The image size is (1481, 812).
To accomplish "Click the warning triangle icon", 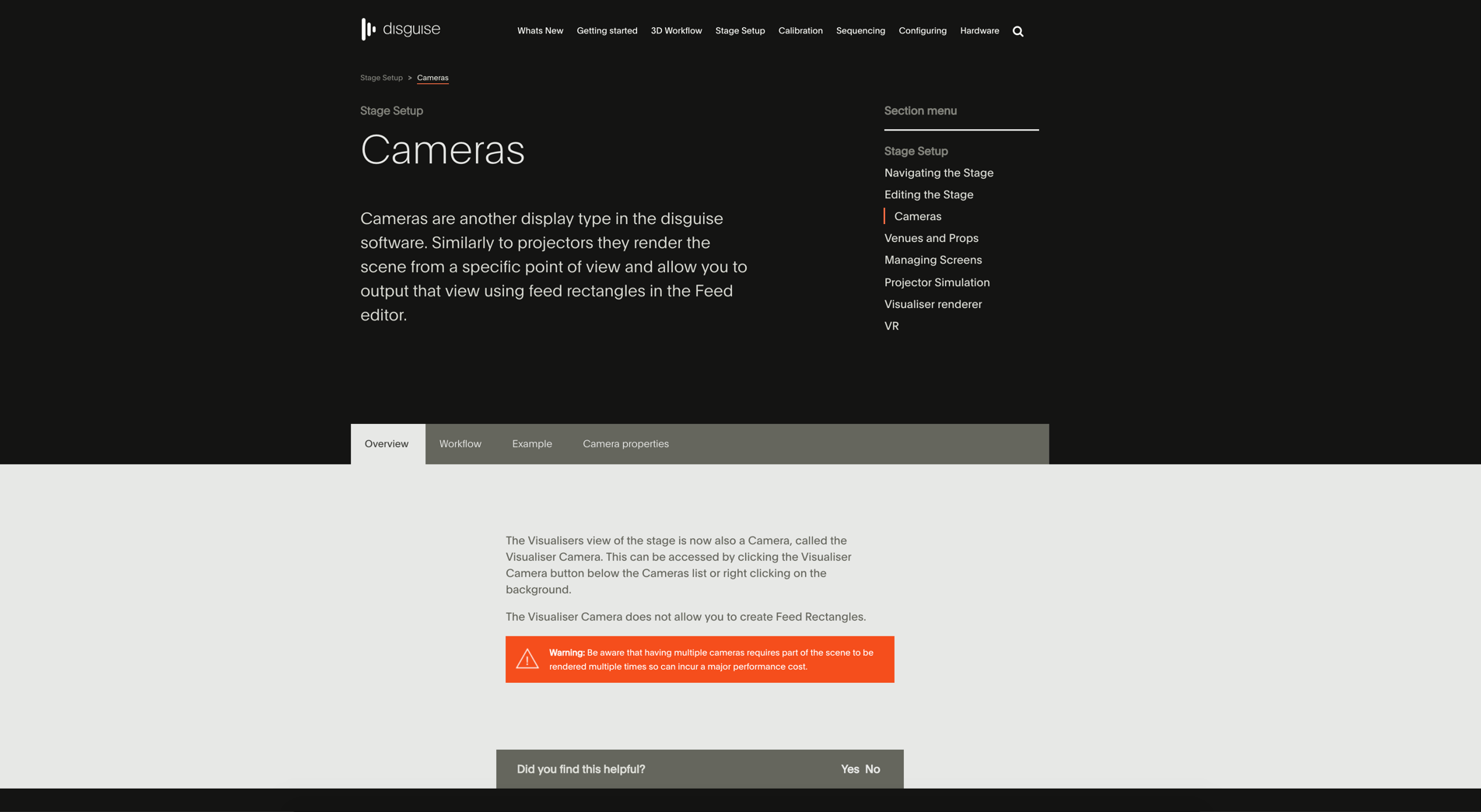I will click(527, 659).
